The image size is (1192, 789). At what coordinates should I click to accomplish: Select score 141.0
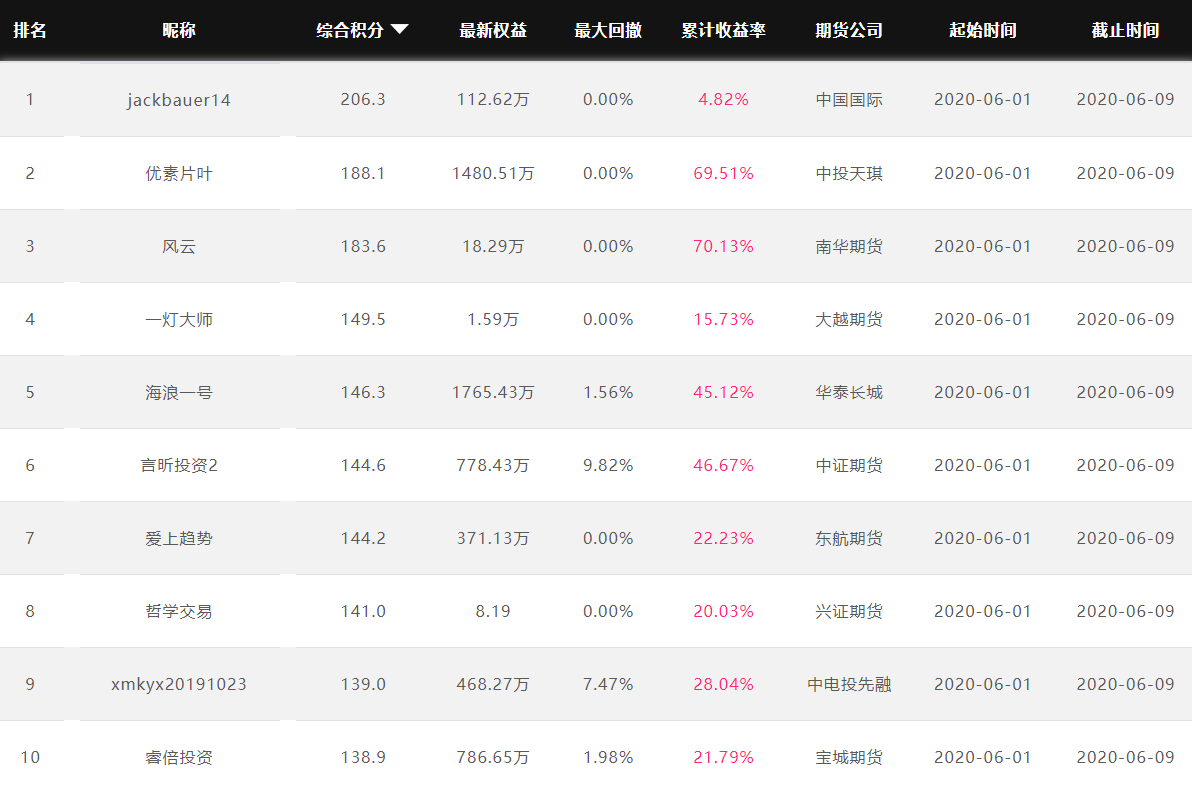(x=363, y=611)
